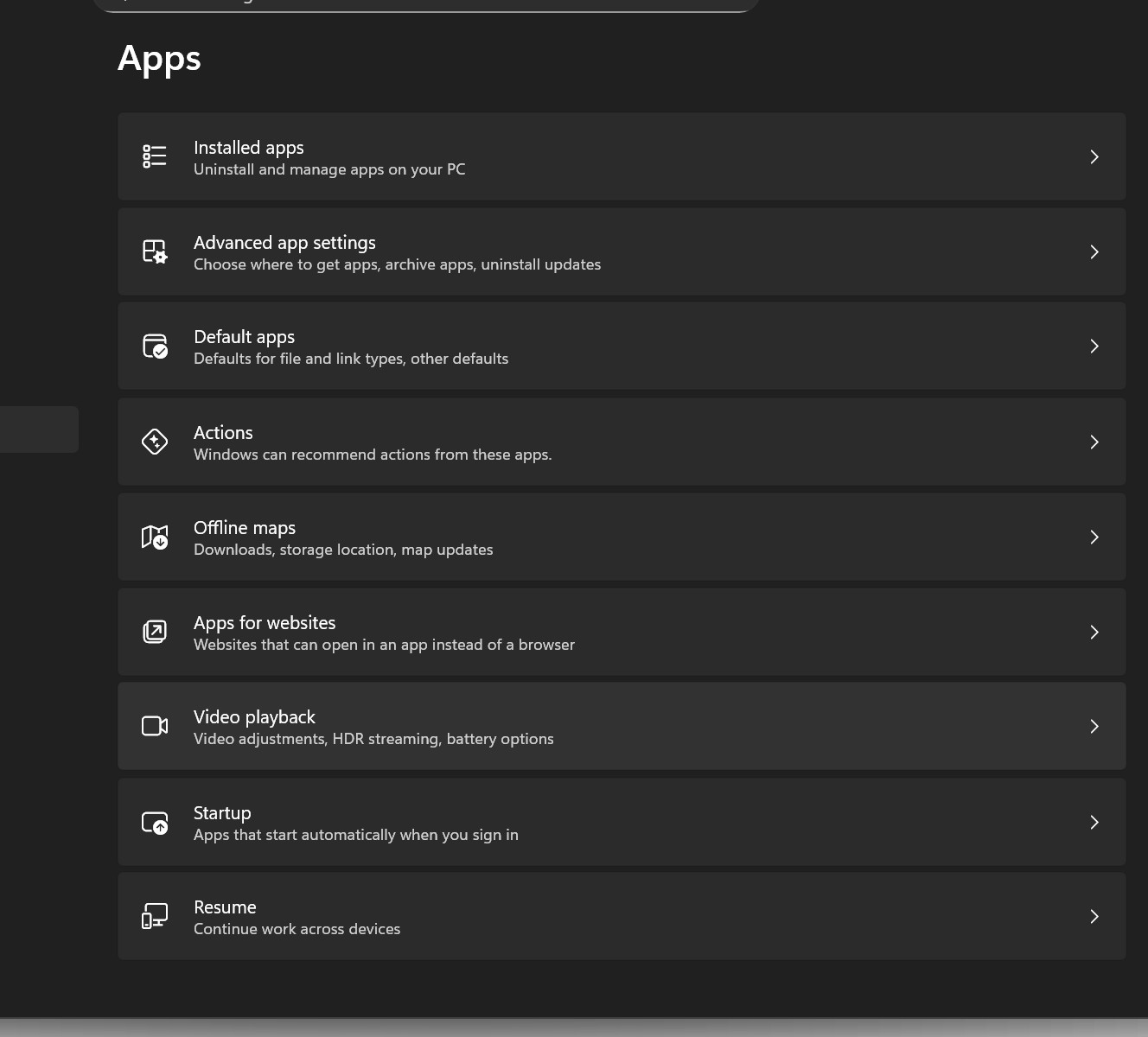Open the Offline maps title
Viewport: 1148px width, 1037px height.
tap(245, 528)
